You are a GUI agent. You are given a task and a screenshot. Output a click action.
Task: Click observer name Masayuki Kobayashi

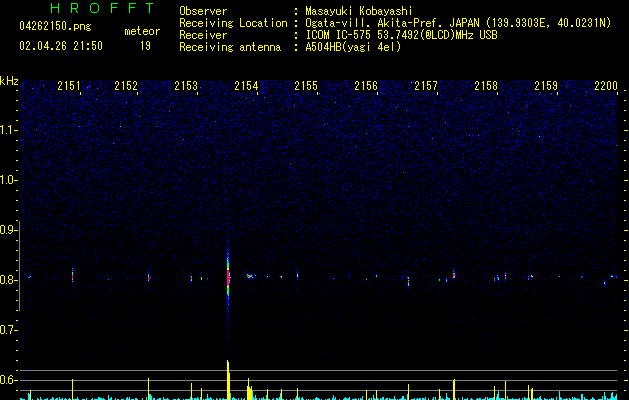(x=359, y=11)
